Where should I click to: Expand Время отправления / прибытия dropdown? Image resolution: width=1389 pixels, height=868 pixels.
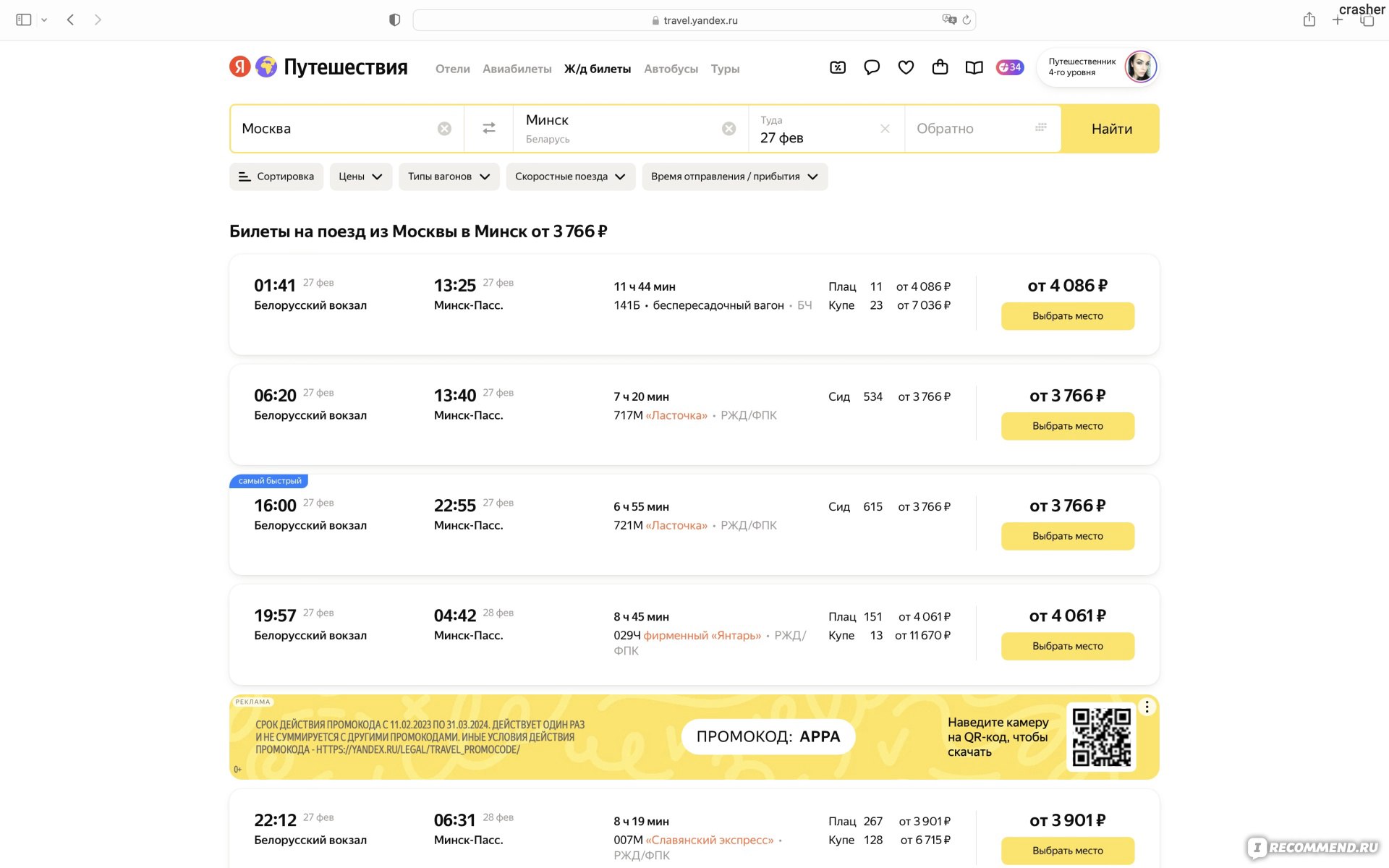(x=735, y=176)
